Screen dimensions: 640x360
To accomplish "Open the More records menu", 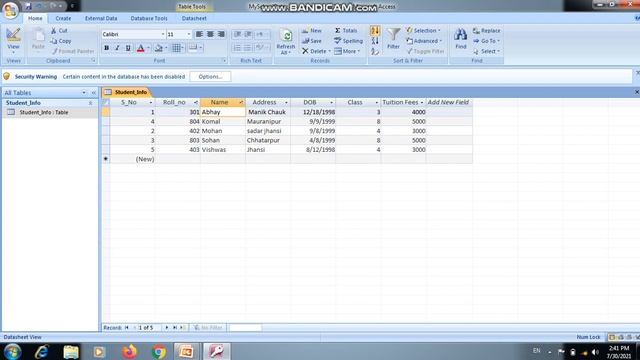I will pyautogui.click(x=347, y=51).
